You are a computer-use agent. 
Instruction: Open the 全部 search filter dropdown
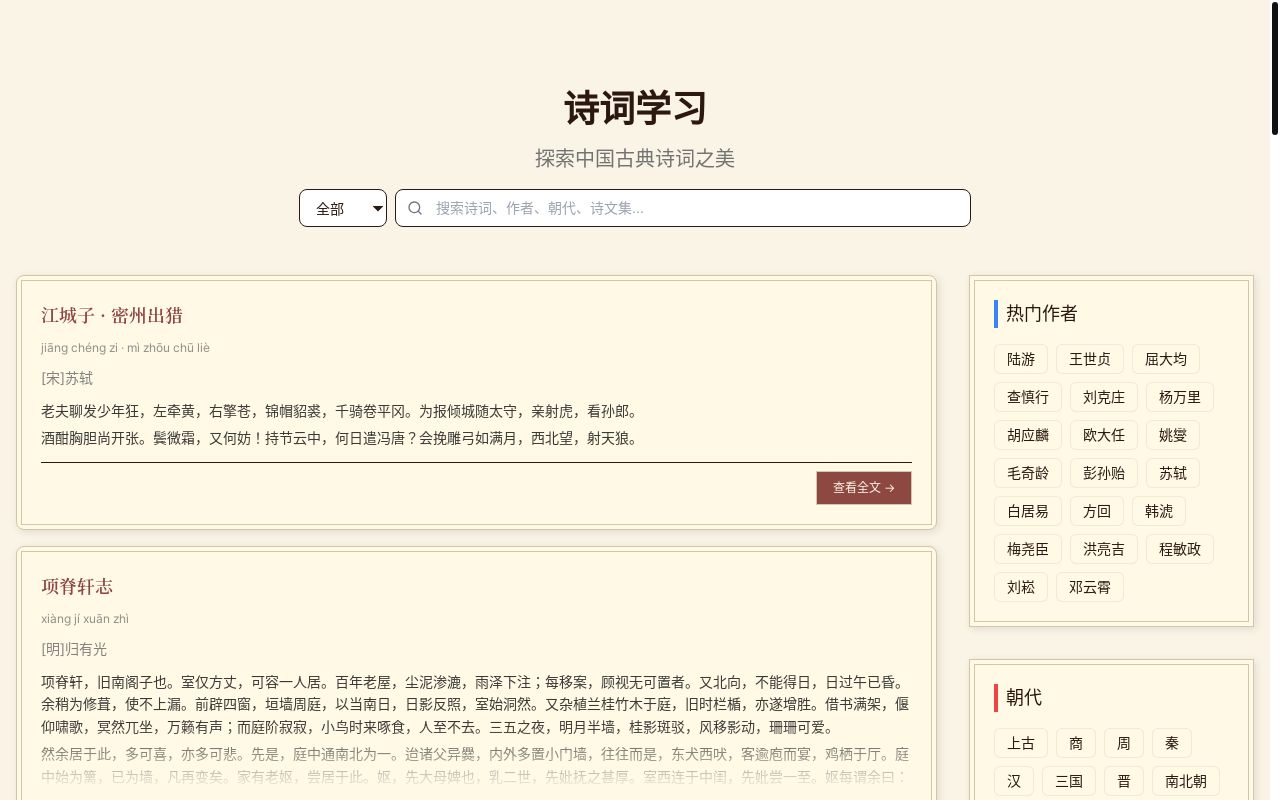[x=343, y=208]
